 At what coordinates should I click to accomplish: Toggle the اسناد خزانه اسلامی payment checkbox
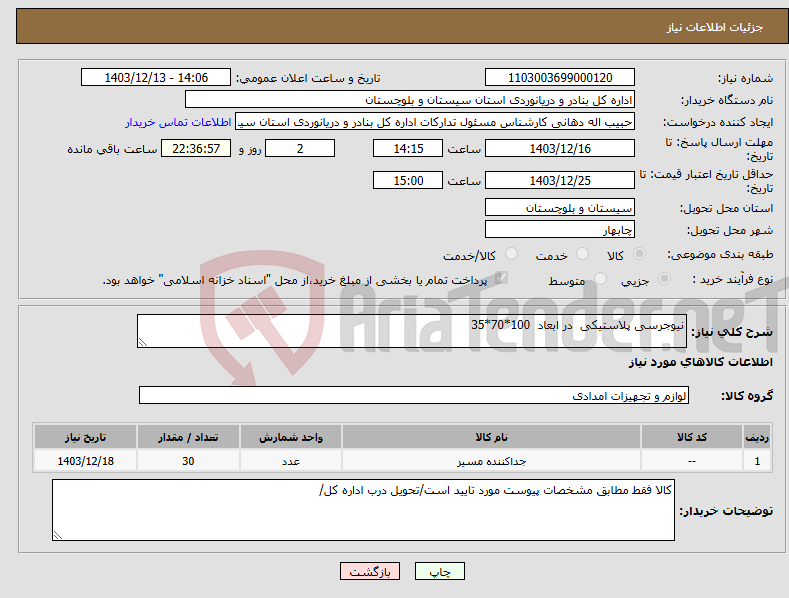pyautogui.click(x=501, y=277)
